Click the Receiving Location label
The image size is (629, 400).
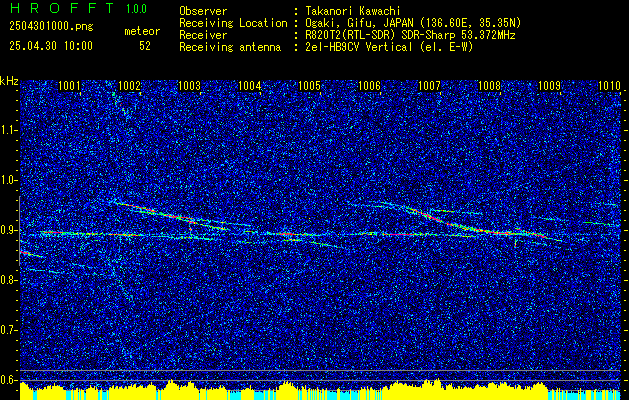click(x=233, y=23)
